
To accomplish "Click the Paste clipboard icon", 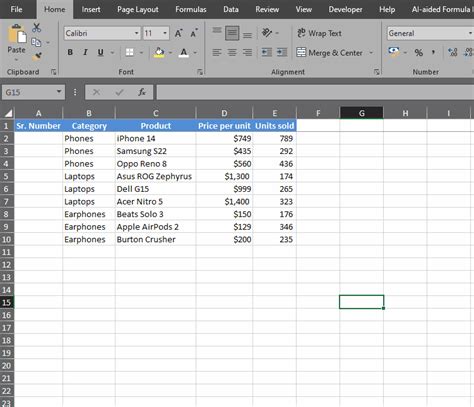I will (17, 34).
